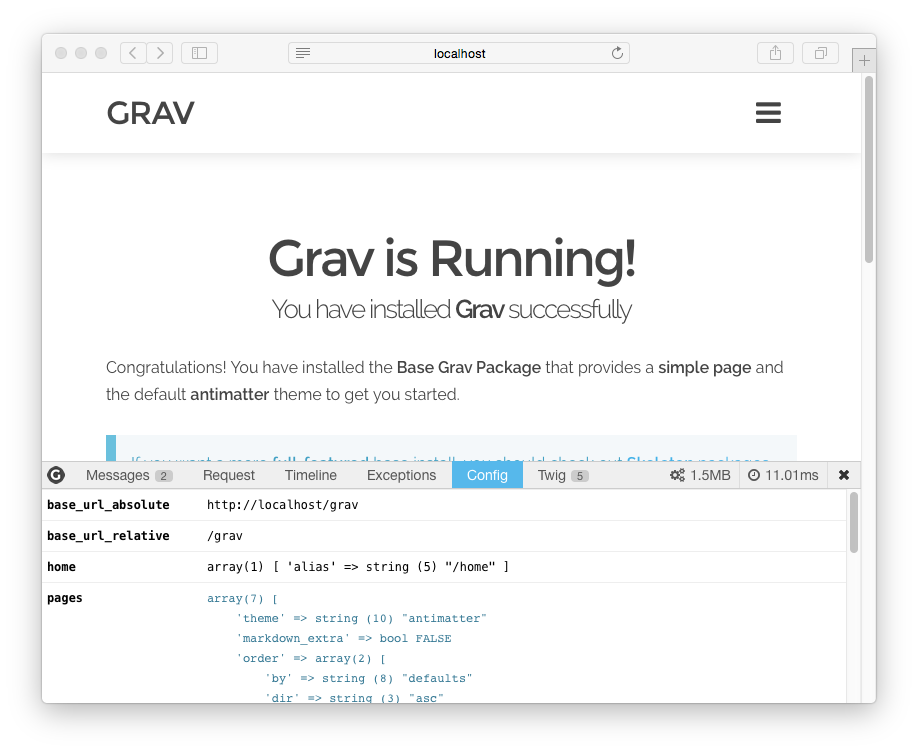918x753 pixels.
Task: Open the Request tab
Action: (x=228, y=475)
